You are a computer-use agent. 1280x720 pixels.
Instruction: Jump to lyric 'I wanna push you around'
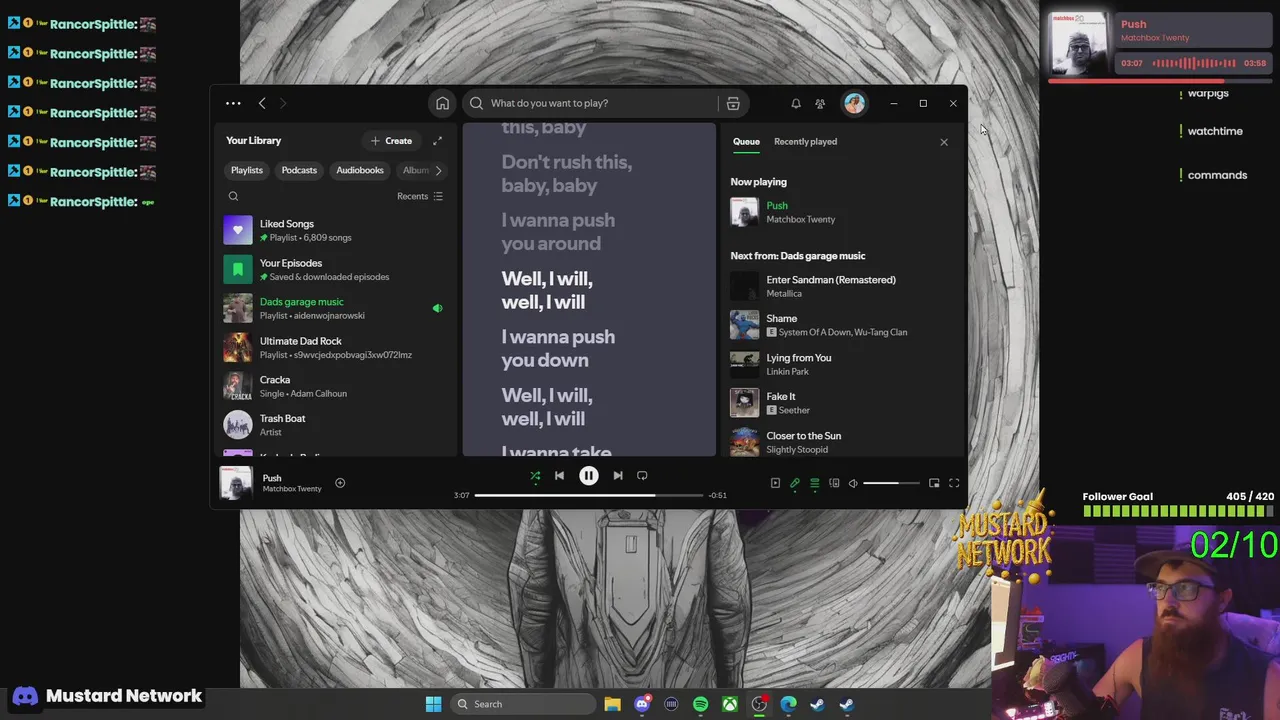point(558,231)
